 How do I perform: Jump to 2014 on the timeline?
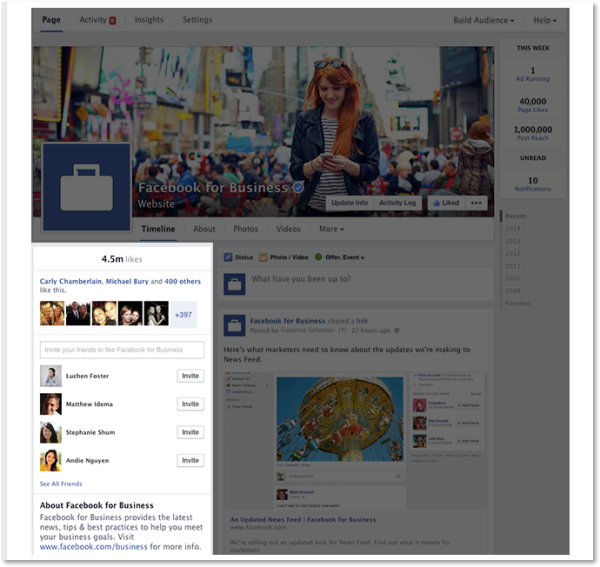point(513,228)
